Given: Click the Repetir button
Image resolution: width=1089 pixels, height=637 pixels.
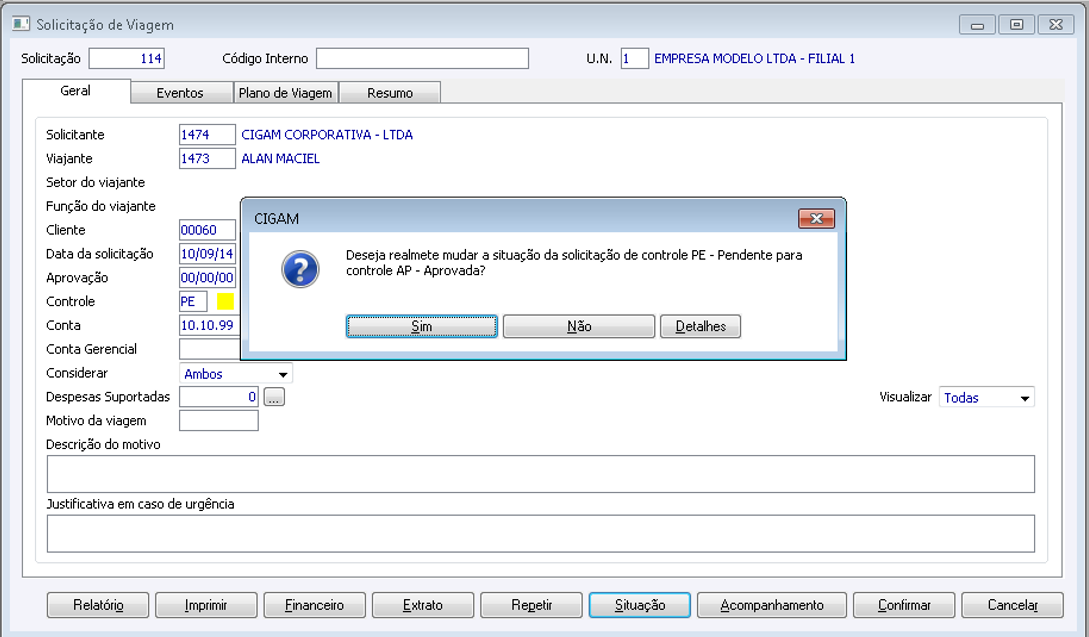Looking at the screenshot, I should [x=531, y=605].
